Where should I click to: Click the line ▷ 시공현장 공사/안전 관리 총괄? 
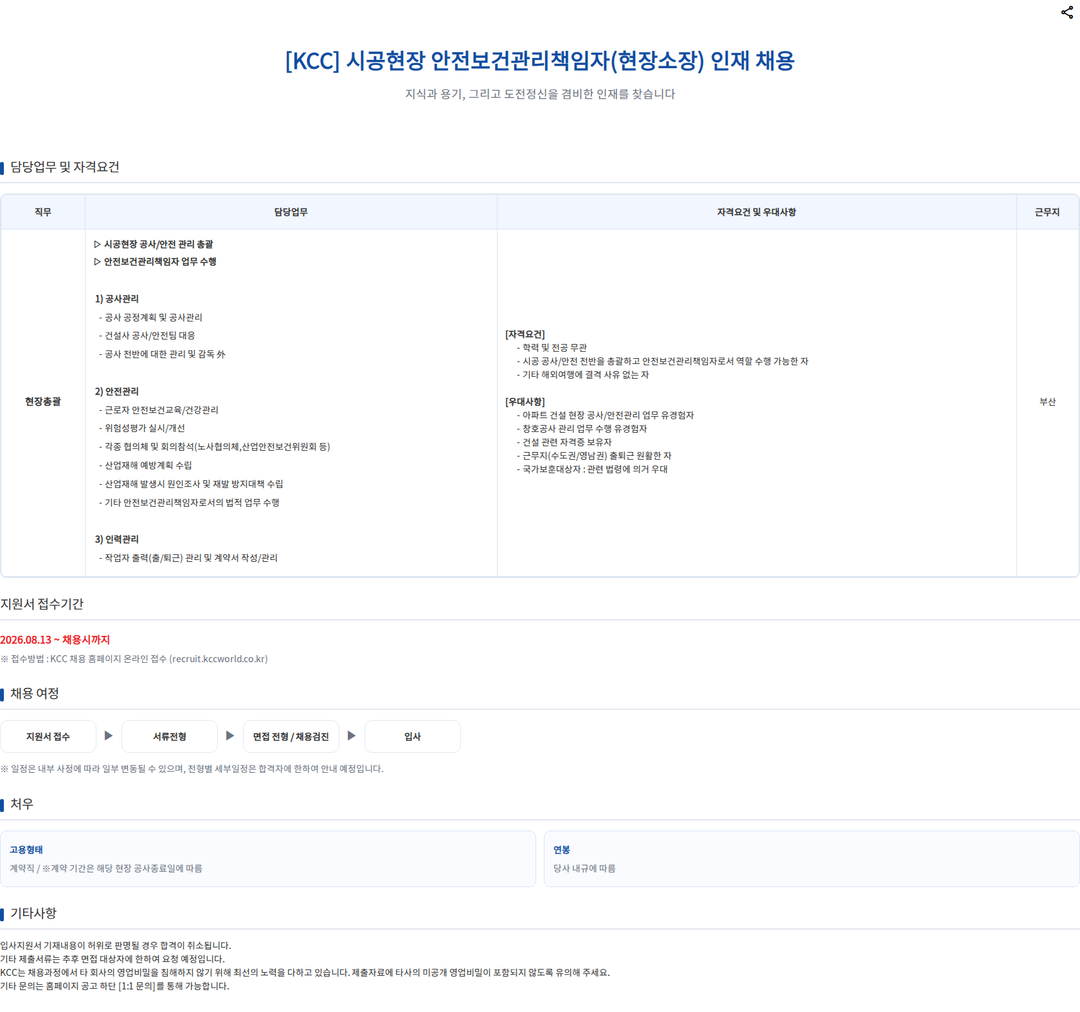pos(154,245)
